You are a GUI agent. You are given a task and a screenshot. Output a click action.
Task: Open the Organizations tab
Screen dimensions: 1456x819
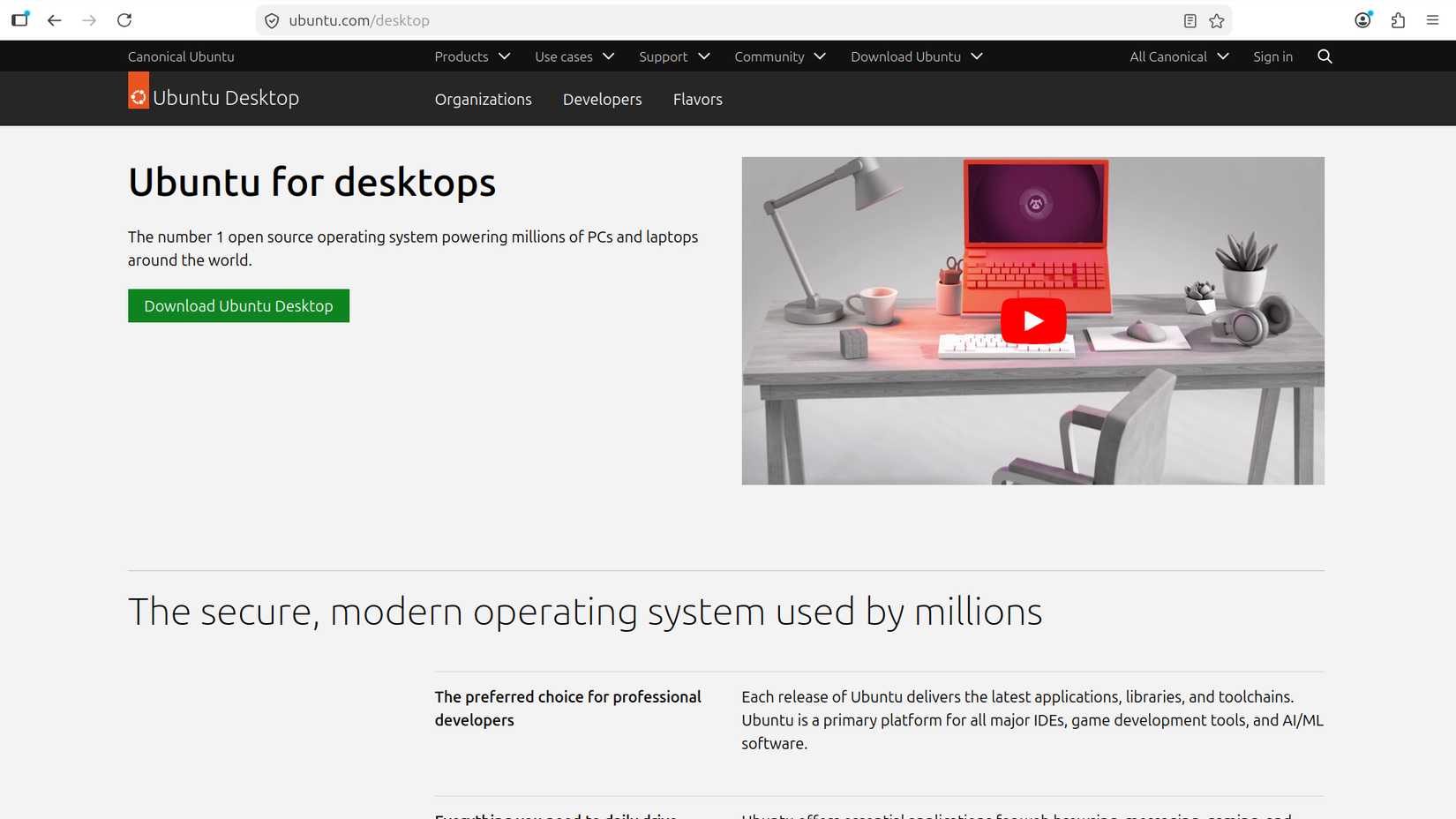484,100
